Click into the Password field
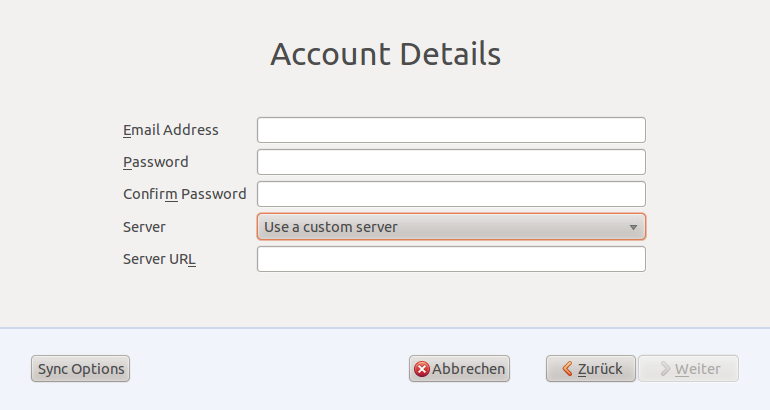The height and width of the screenshot is (410, 770). [x=451, y=162]
